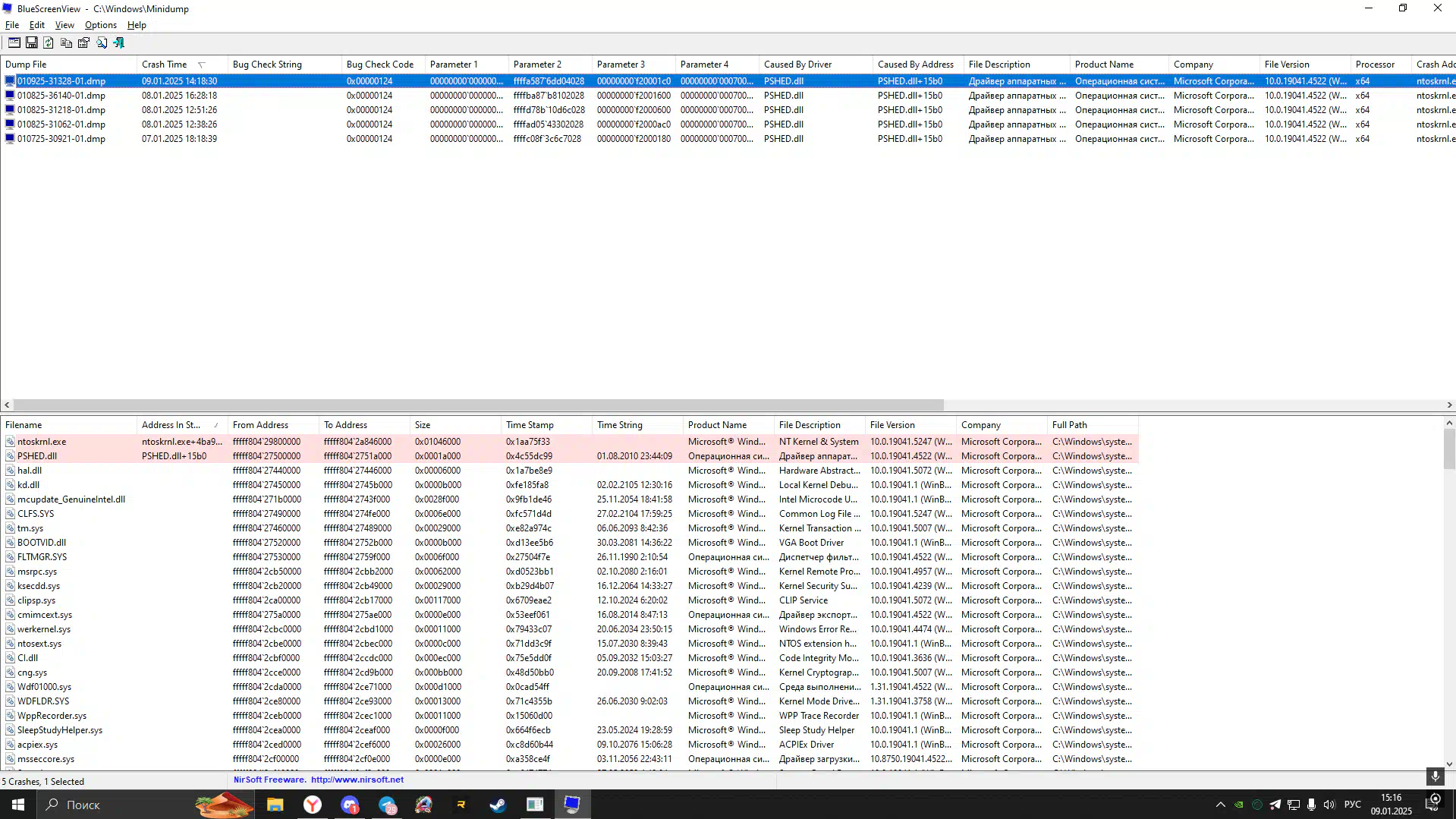The height and width of the screenshot is (819, 1456).
Task: Select the FLTMGR.SYS driver row
Action: click(569, 557)
